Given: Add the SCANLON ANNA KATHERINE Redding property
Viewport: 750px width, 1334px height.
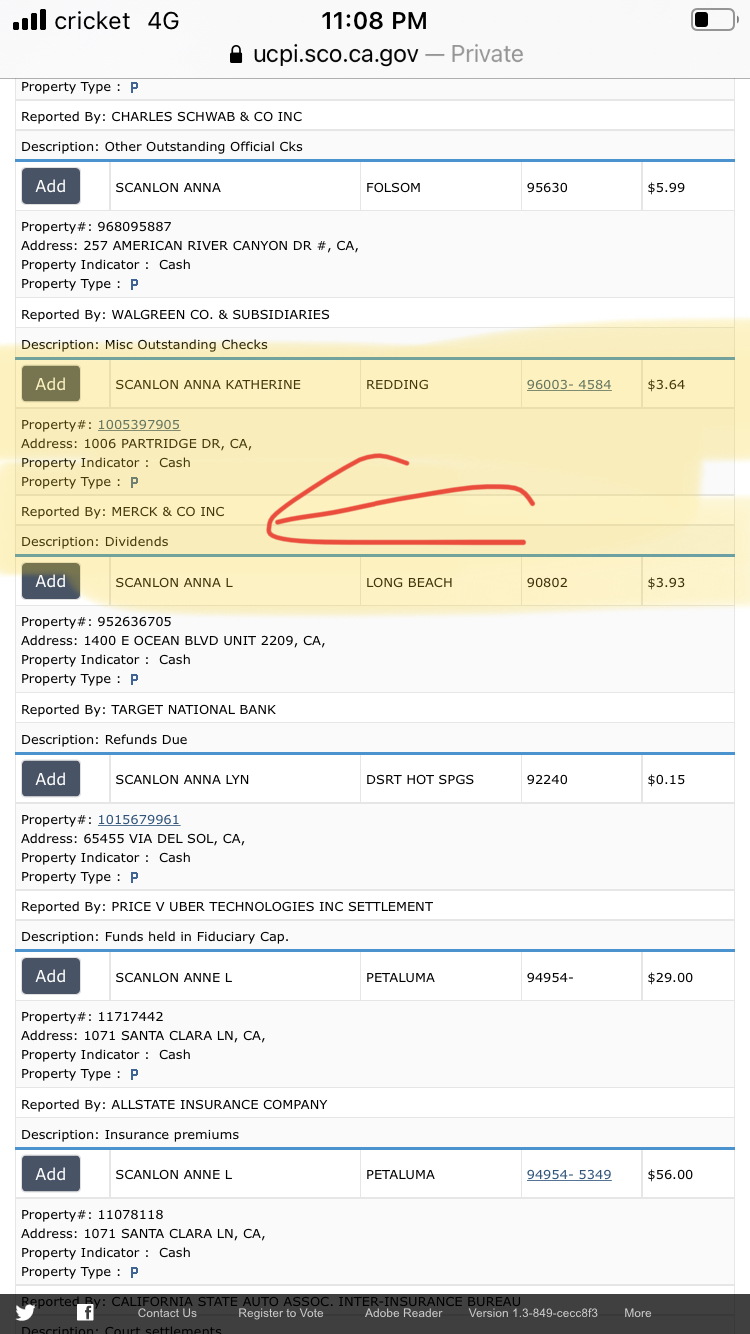Looking at the screenshot, I should coord(51,384).
